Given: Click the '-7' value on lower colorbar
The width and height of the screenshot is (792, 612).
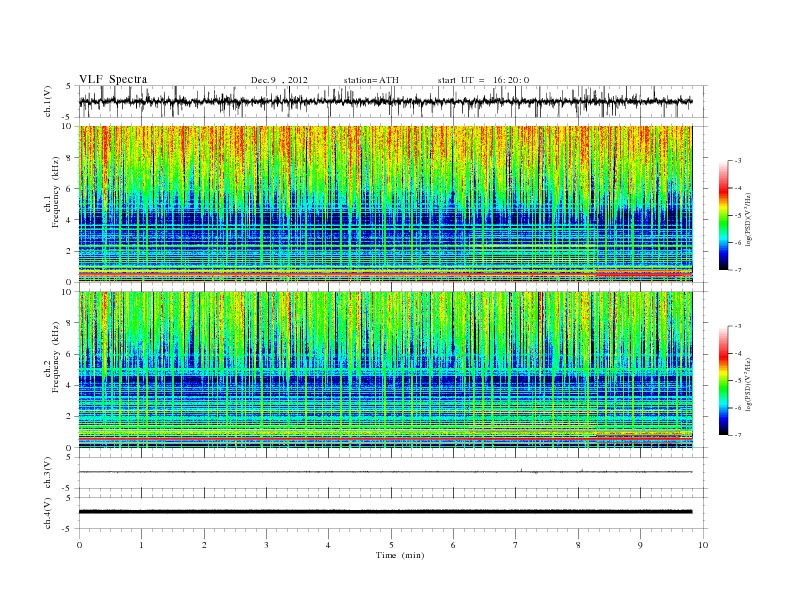Looking at the screenshot, I should [737, 435].
